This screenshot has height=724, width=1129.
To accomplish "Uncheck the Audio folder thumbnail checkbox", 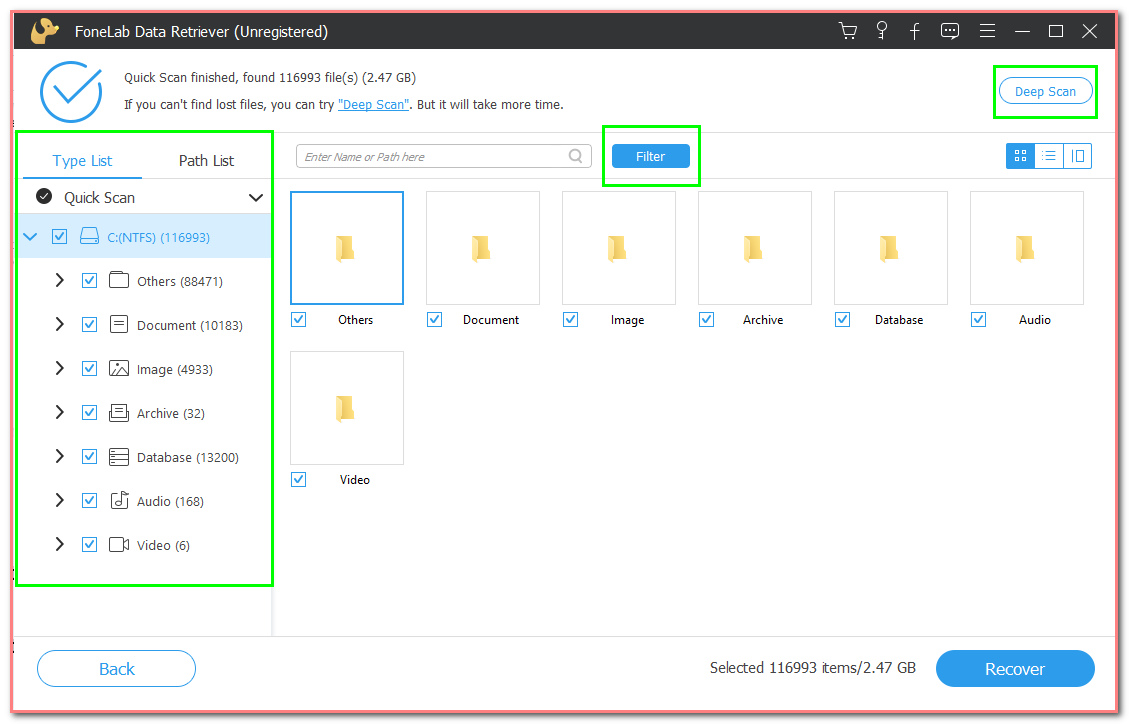I will [x=978, y=319].
